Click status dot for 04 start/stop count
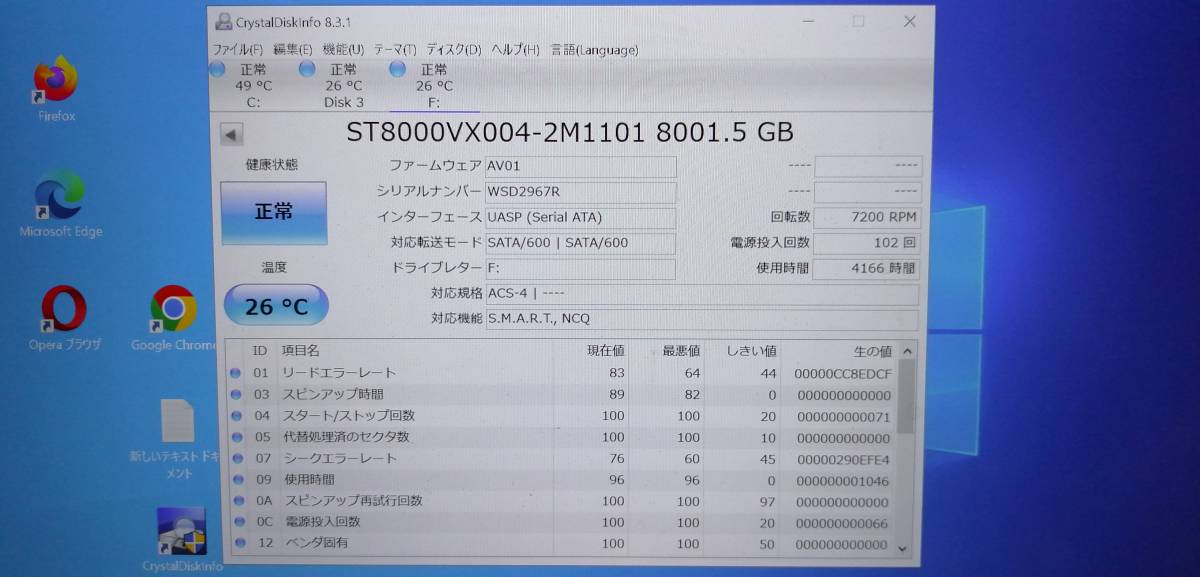 (236, 416)
